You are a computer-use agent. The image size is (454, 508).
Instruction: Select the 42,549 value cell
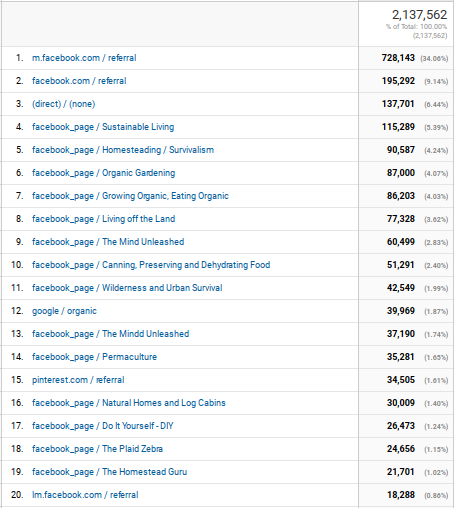pyautogui.click(x=401, y=288)
